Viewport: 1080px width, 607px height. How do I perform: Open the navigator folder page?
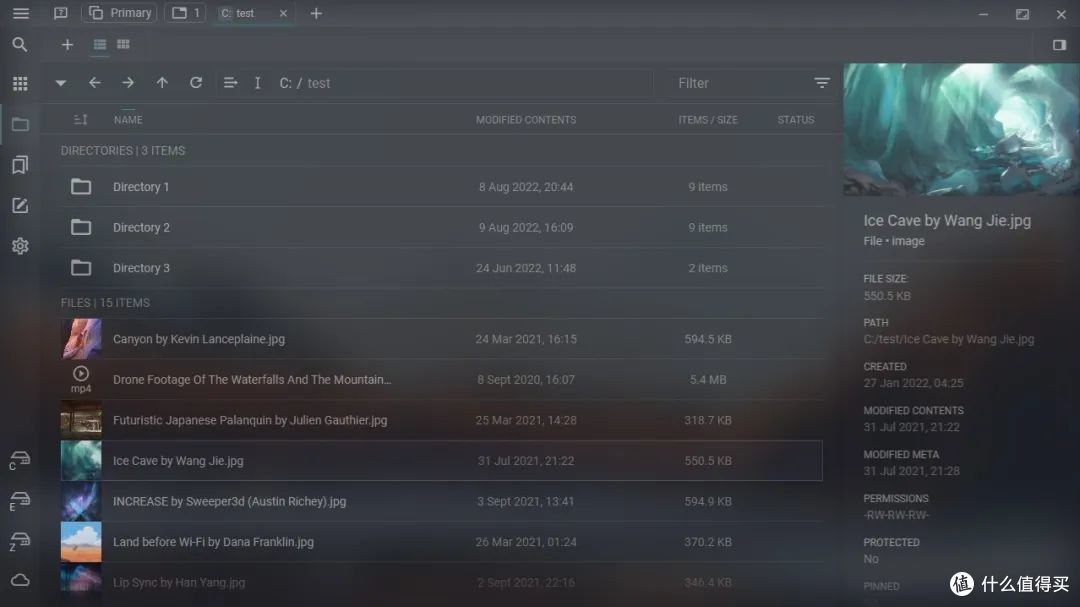[x=20, y=124]
